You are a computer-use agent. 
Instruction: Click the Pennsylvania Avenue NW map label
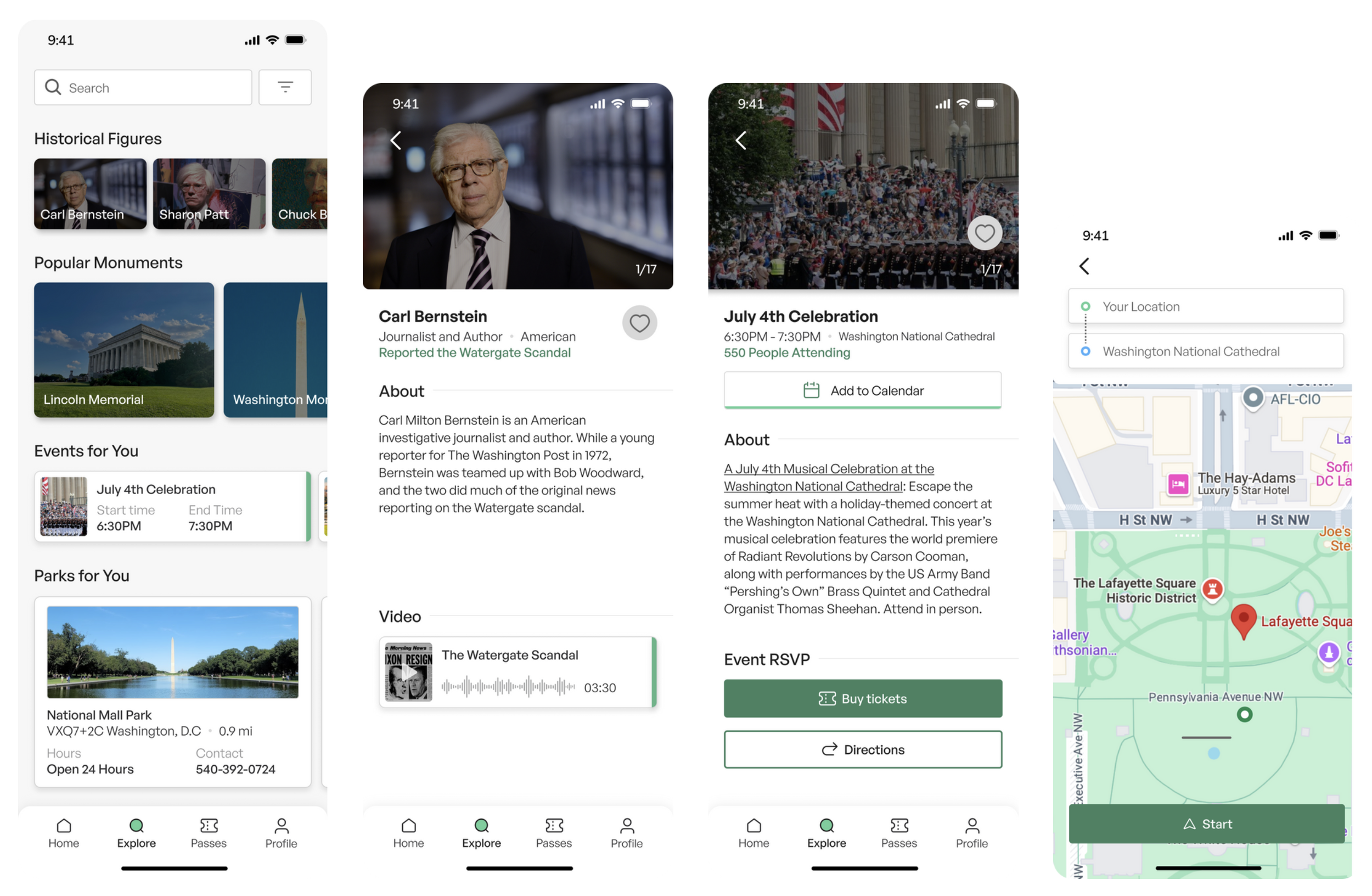click(1216, 697)
